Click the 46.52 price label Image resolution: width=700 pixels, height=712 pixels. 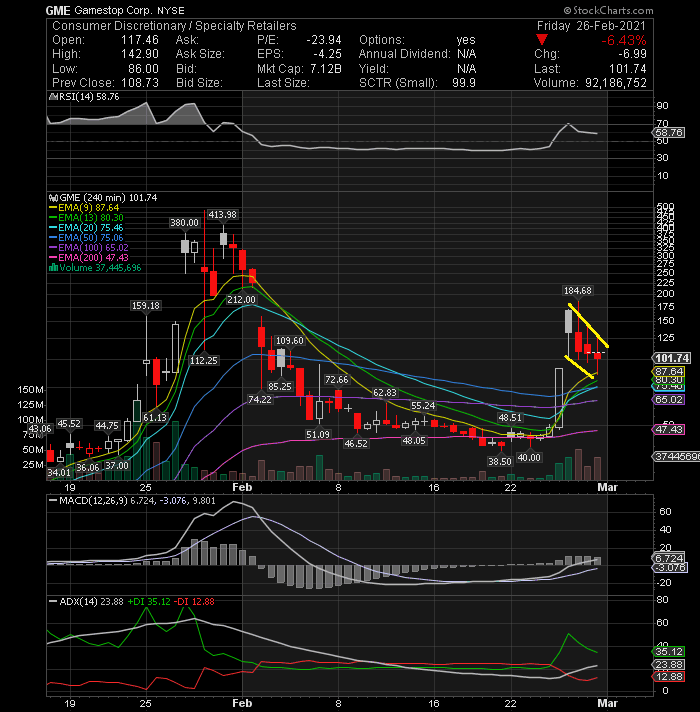356,444
